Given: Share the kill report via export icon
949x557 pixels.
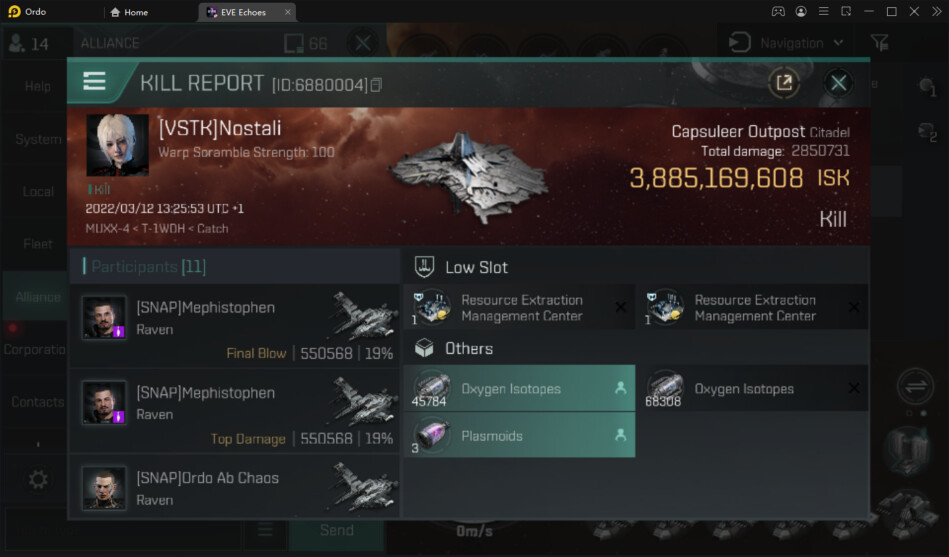Looking at the screenshot, I should click(x=784, y=82).
